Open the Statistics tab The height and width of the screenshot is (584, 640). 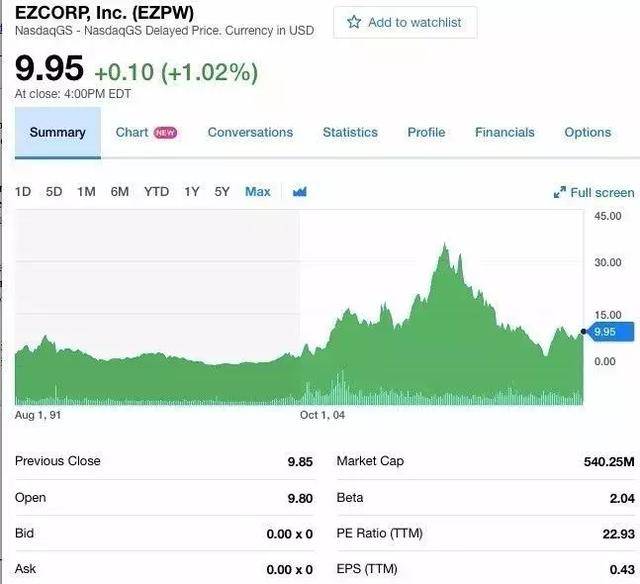pyautogui.click(x=350, y=132)
